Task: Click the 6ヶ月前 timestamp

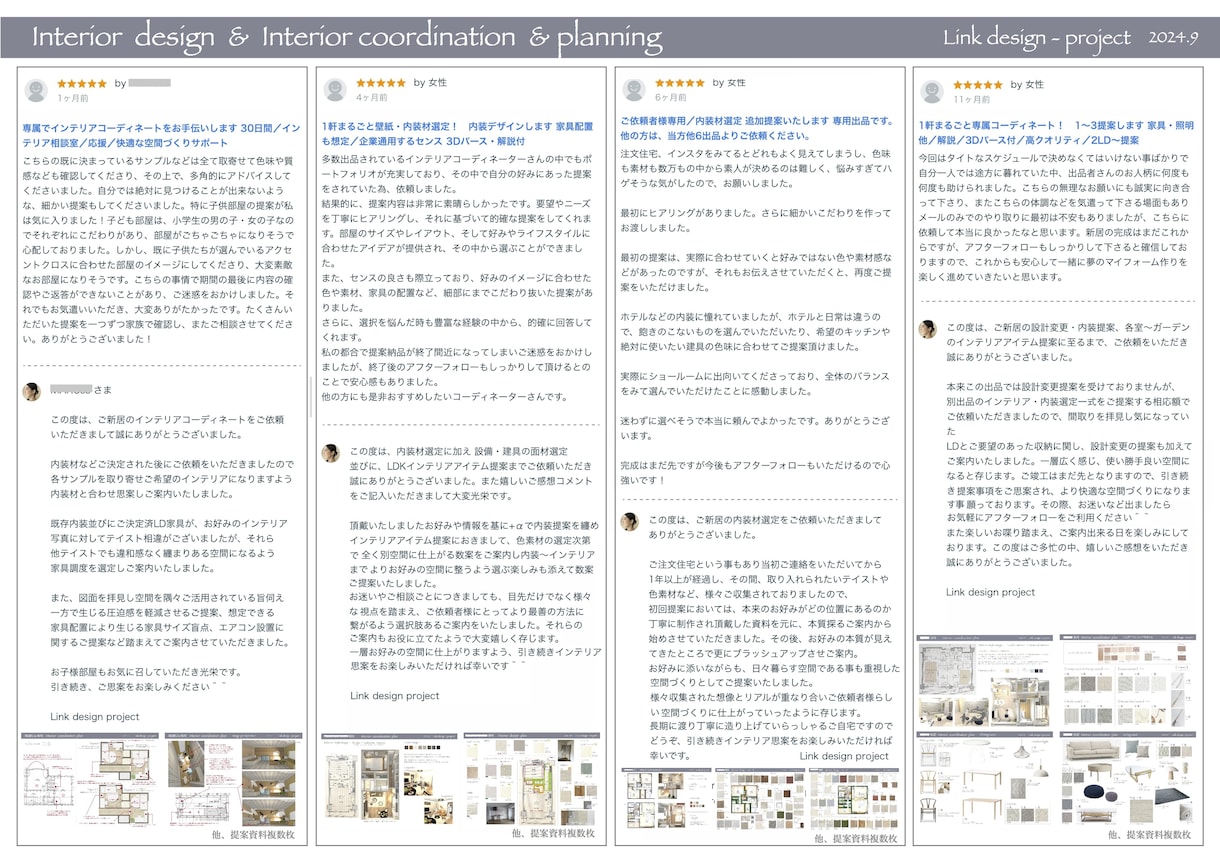Action: (x=670, y=99)
